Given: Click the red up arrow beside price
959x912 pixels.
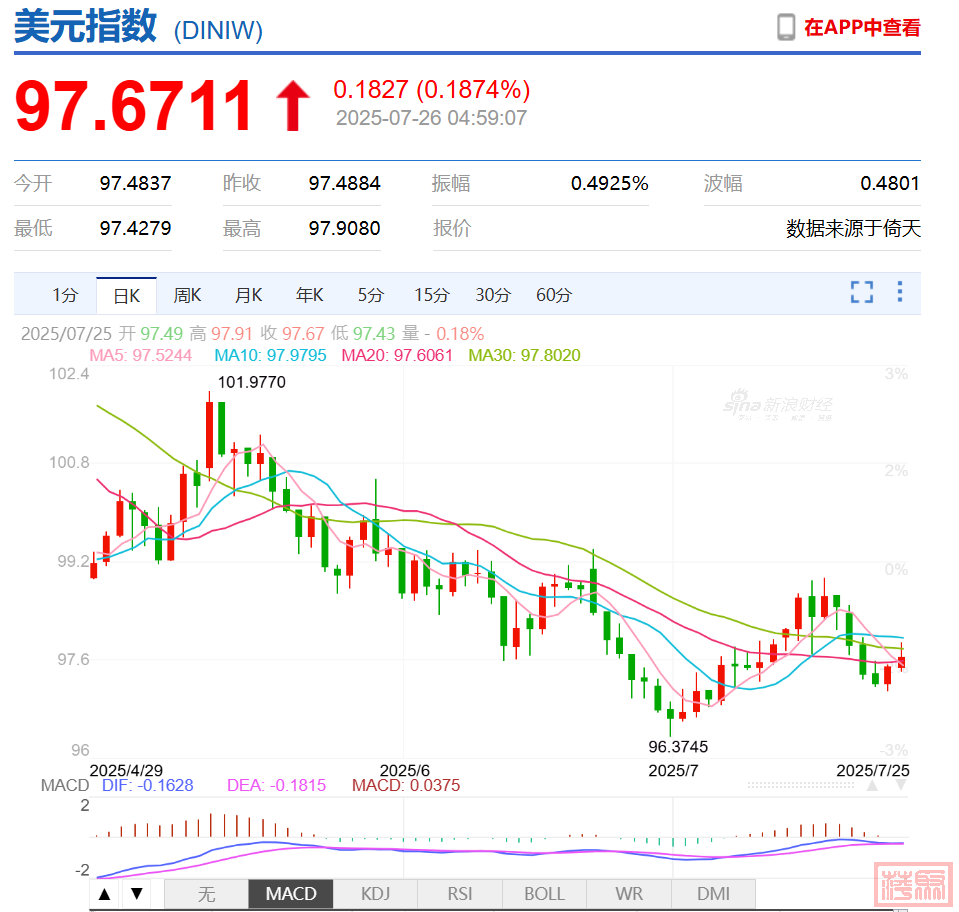Looking at the screenshot, I should (293, 106).
